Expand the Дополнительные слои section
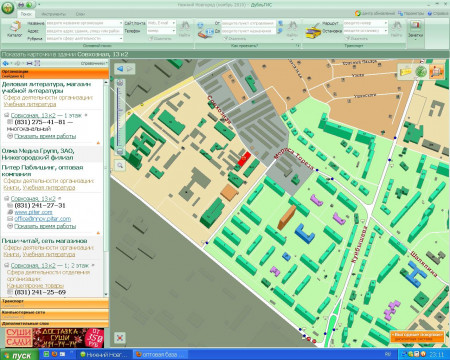Image resolution: width=450 pixels, height=360 pixels. click(x=55, y=323)
